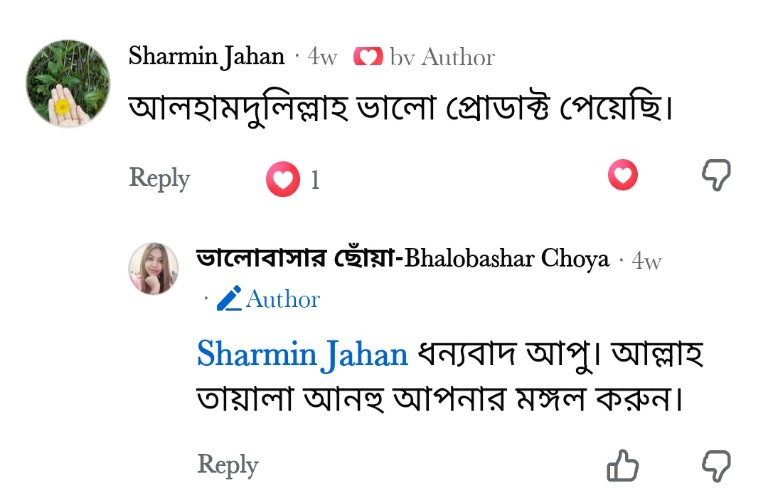
Task: Toggle the red love reaction on Sharmin's comment
Action: tap(623, 175)
